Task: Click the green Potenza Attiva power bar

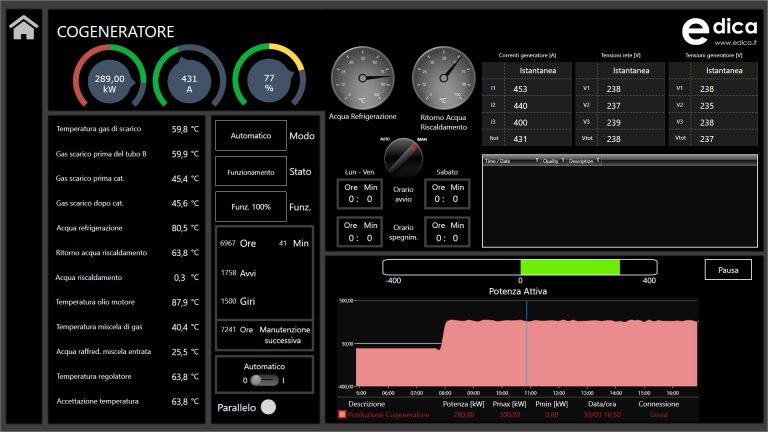Action: click(x=570, y=267)
